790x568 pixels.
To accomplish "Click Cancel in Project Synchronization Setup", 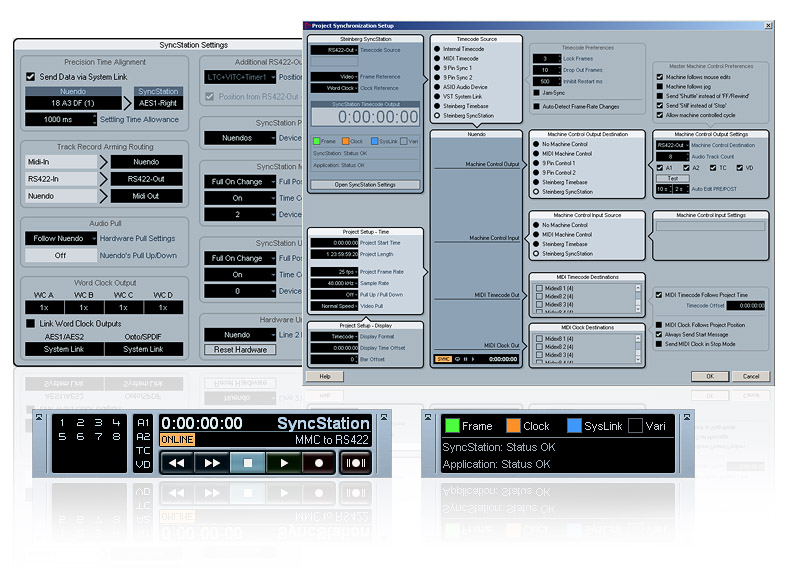I will click(x=751, y=376).
